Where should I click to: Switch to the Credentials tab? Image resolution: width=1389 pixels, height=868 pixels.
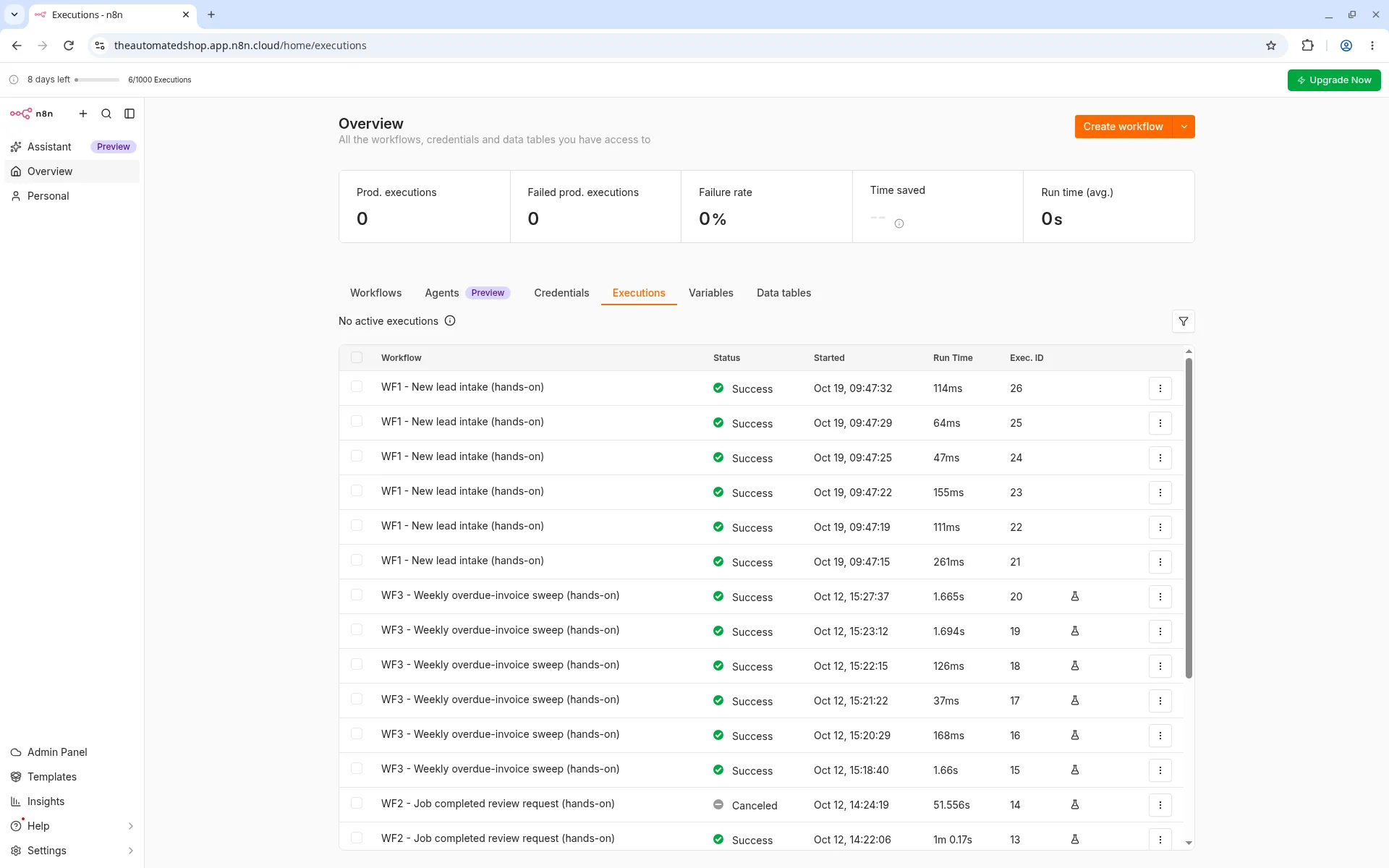point(561,293)
